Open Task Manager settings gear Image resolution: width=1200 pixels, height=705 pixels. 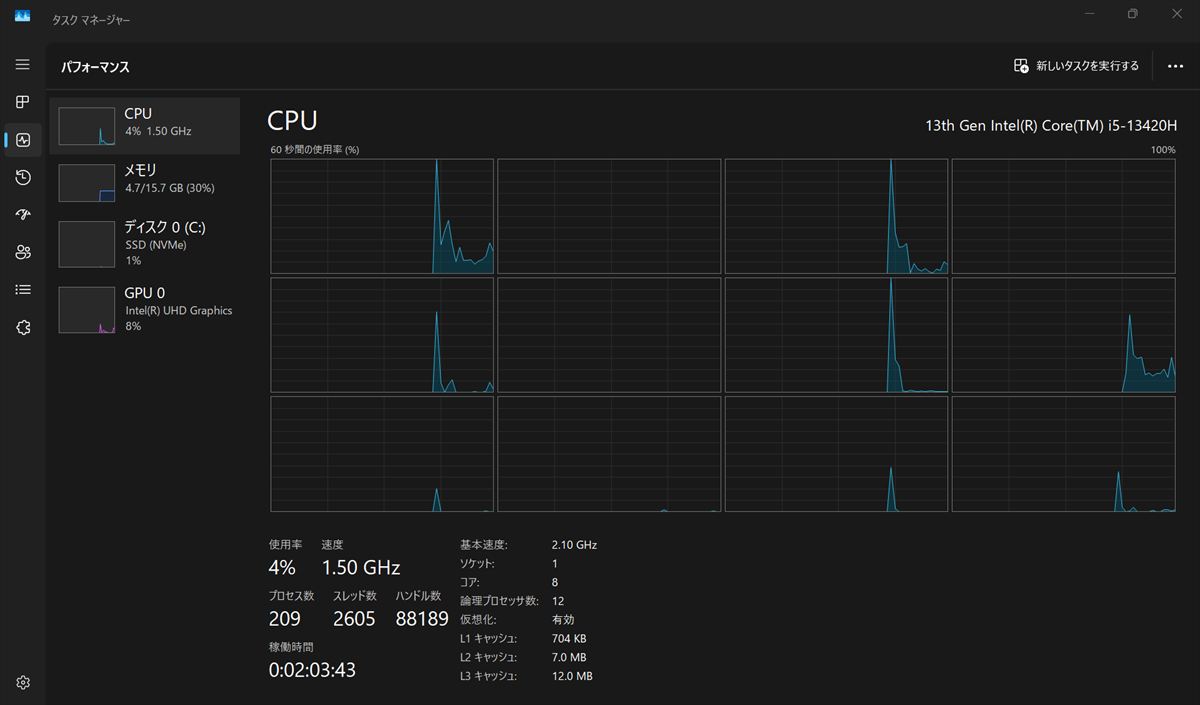click(x=23, y=683)
